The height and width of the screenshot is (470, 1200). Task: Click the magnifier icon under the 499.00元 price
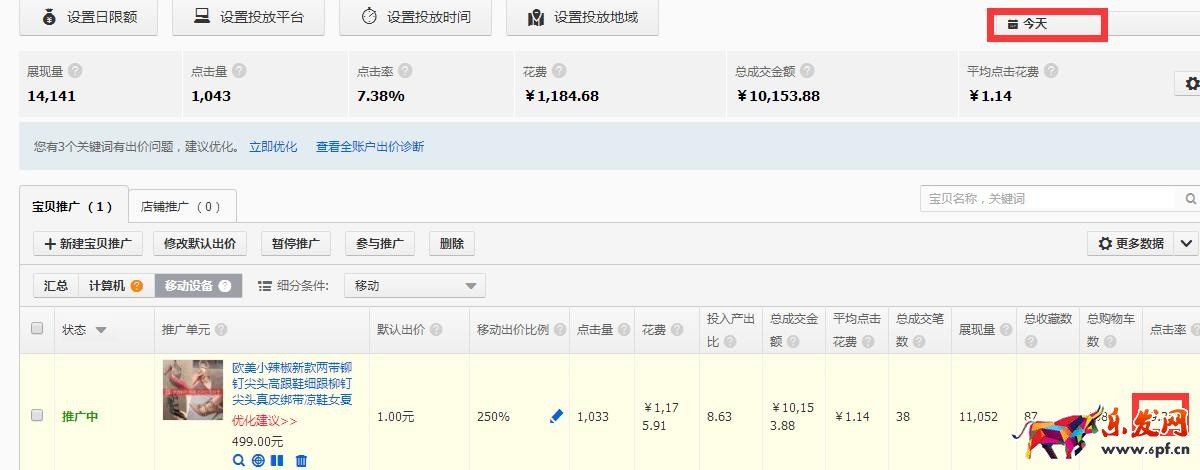[x=238, y=461]
